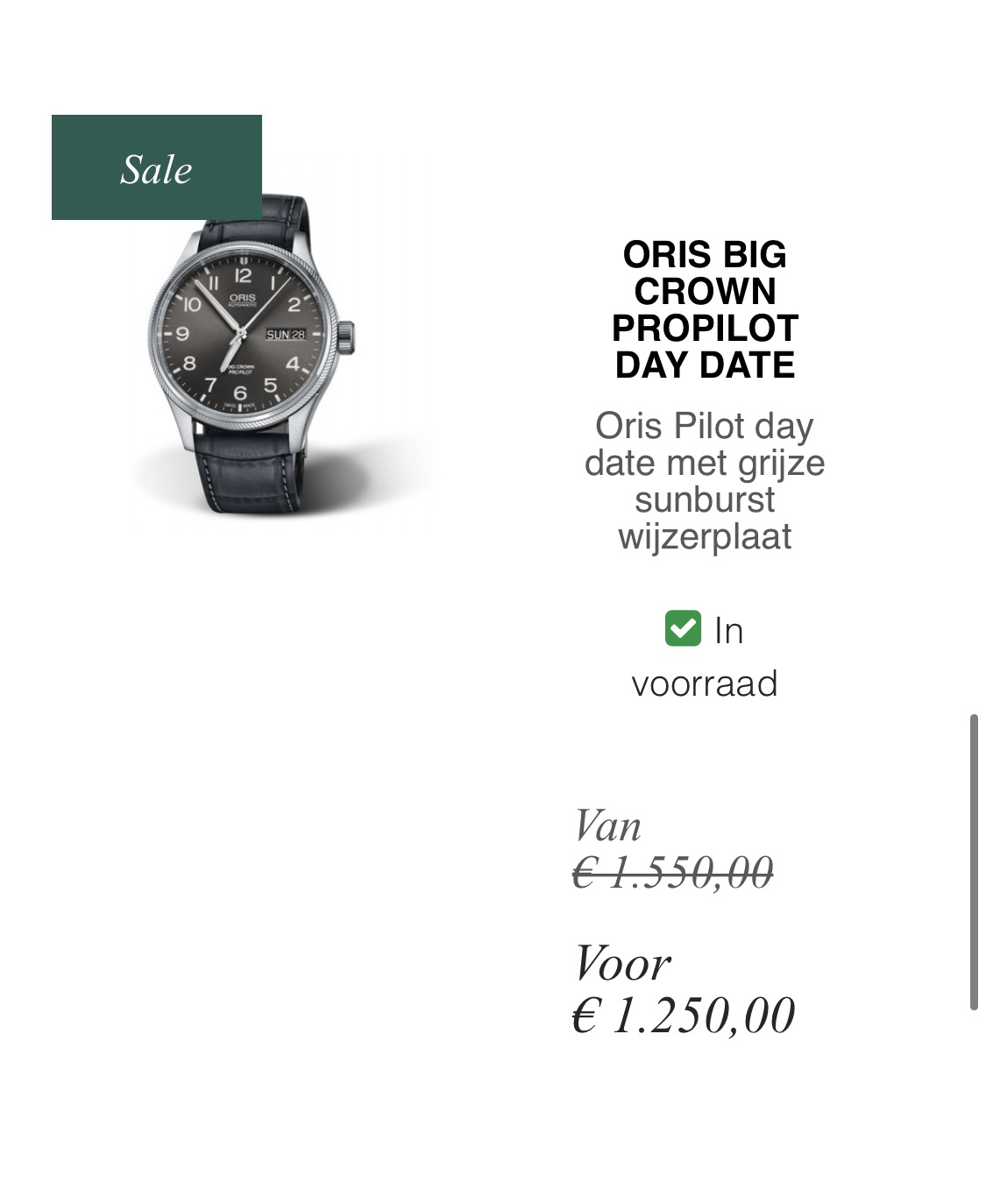Click the crown on the watch case

[x=346, y=335]
